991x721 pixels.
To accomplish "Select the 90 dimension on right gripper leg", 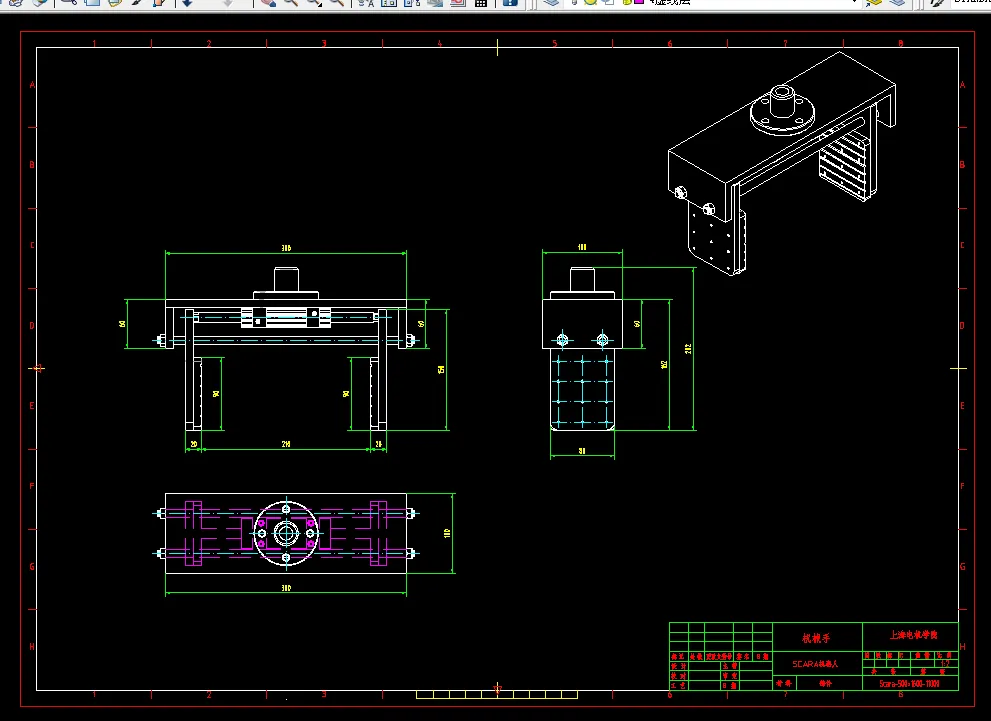I will click(346, 394).
